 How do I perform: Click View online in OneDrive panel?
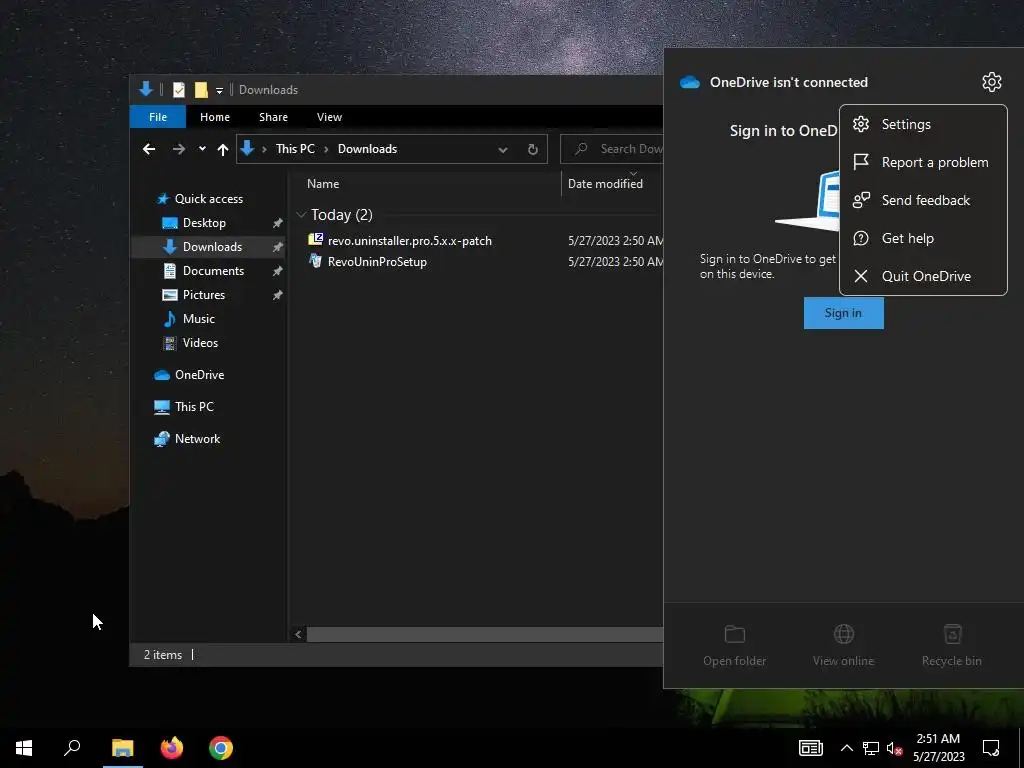[843, 646]
